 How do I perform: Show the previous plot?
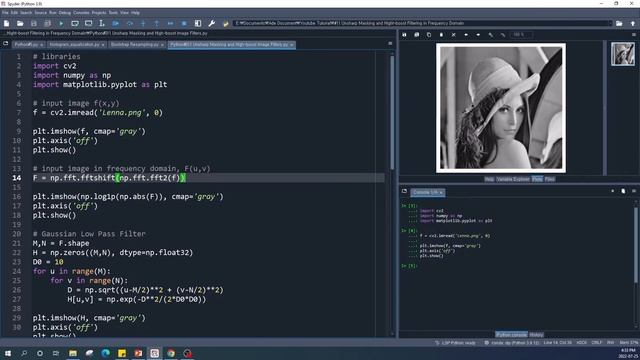coord(466,35)
